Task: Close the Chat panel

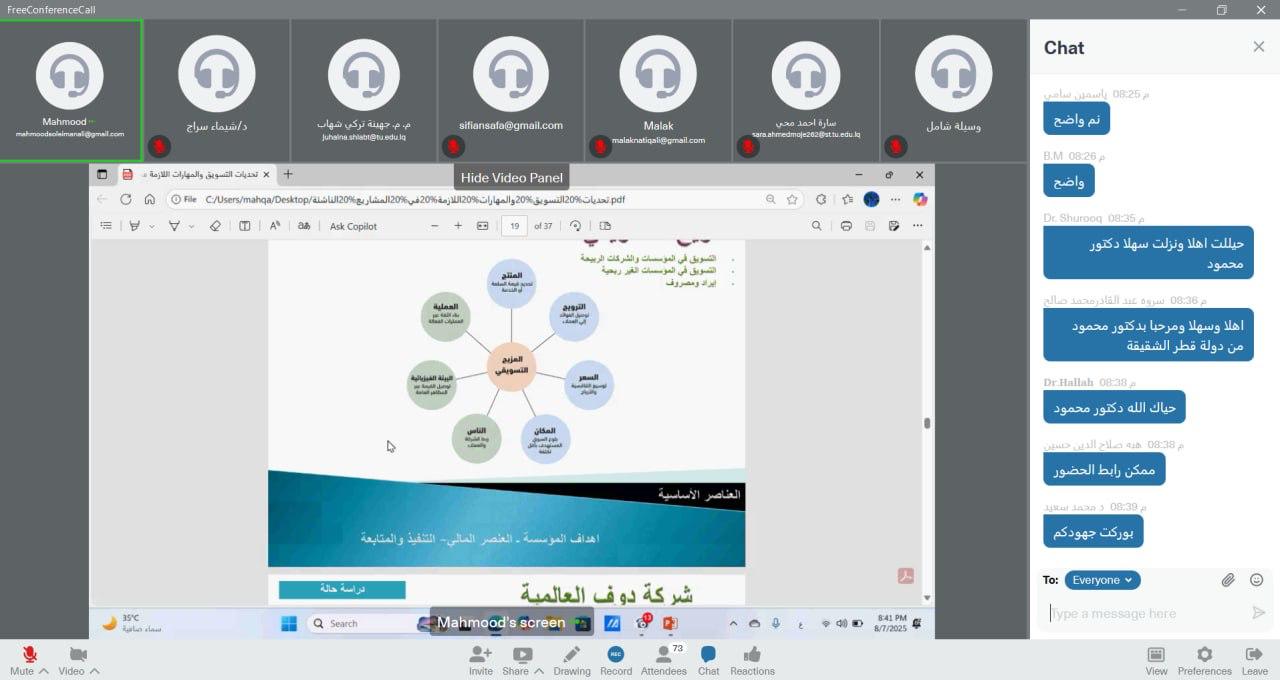Action: tap(1258, 47)
